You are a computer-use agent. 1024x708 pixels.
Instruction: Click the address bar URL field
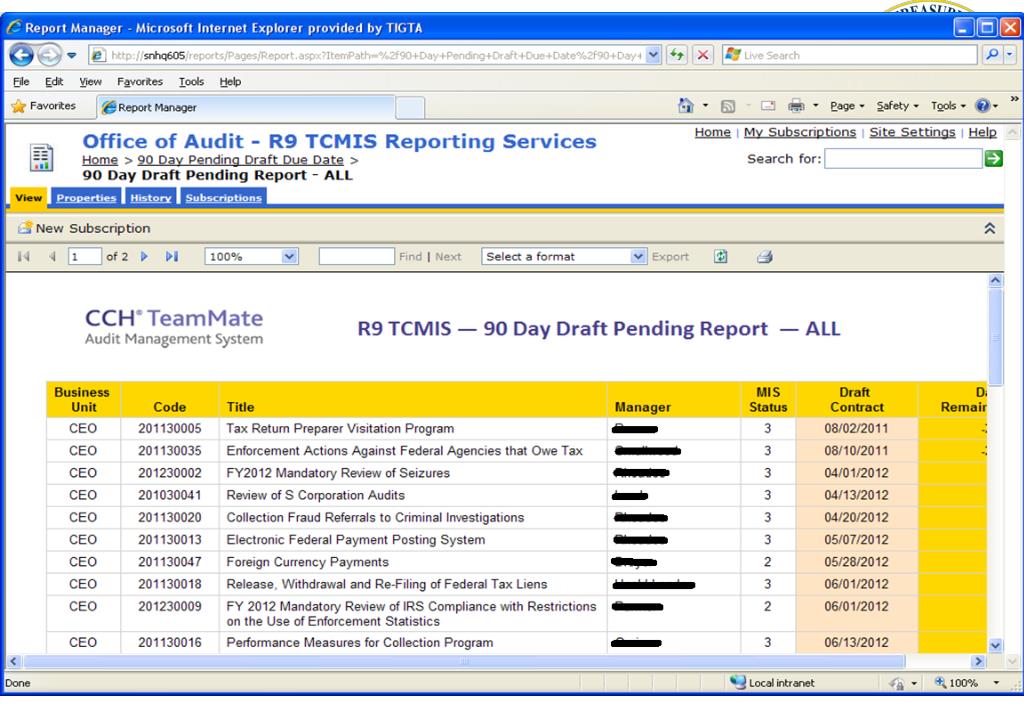(x=374, y=56)
